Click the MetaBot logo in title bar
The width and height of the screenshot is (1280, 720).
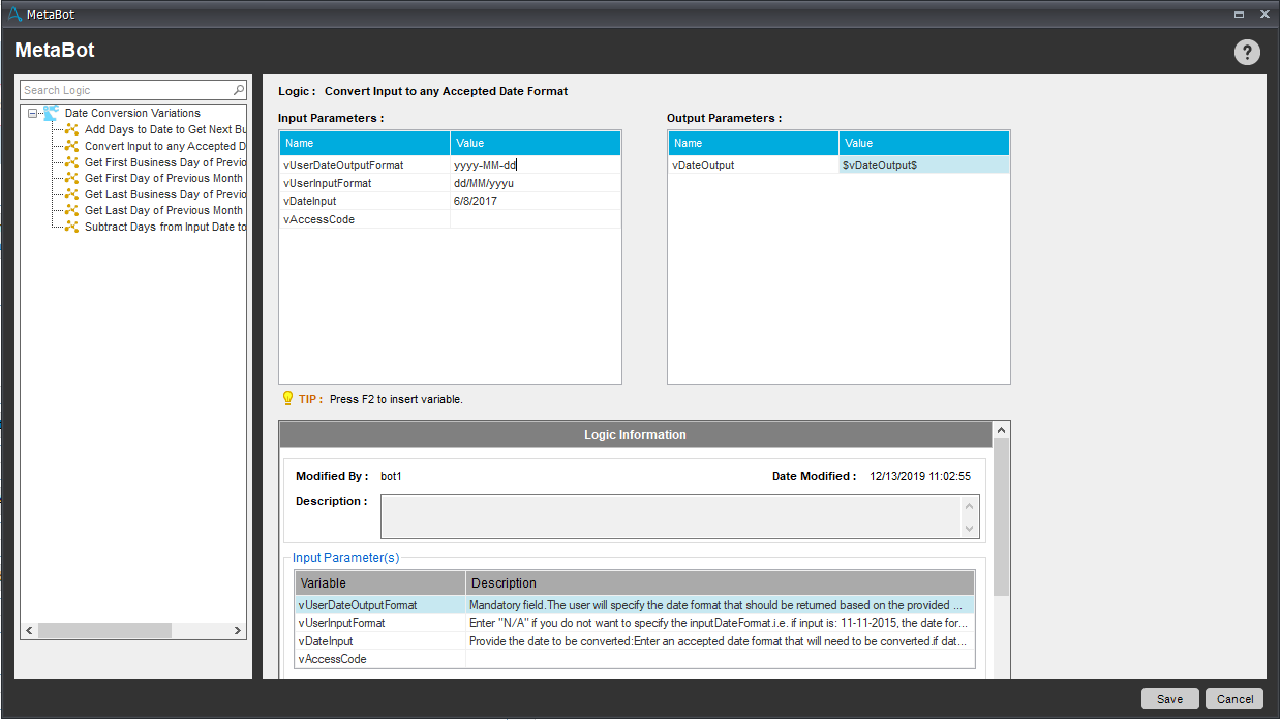(14, 14)
